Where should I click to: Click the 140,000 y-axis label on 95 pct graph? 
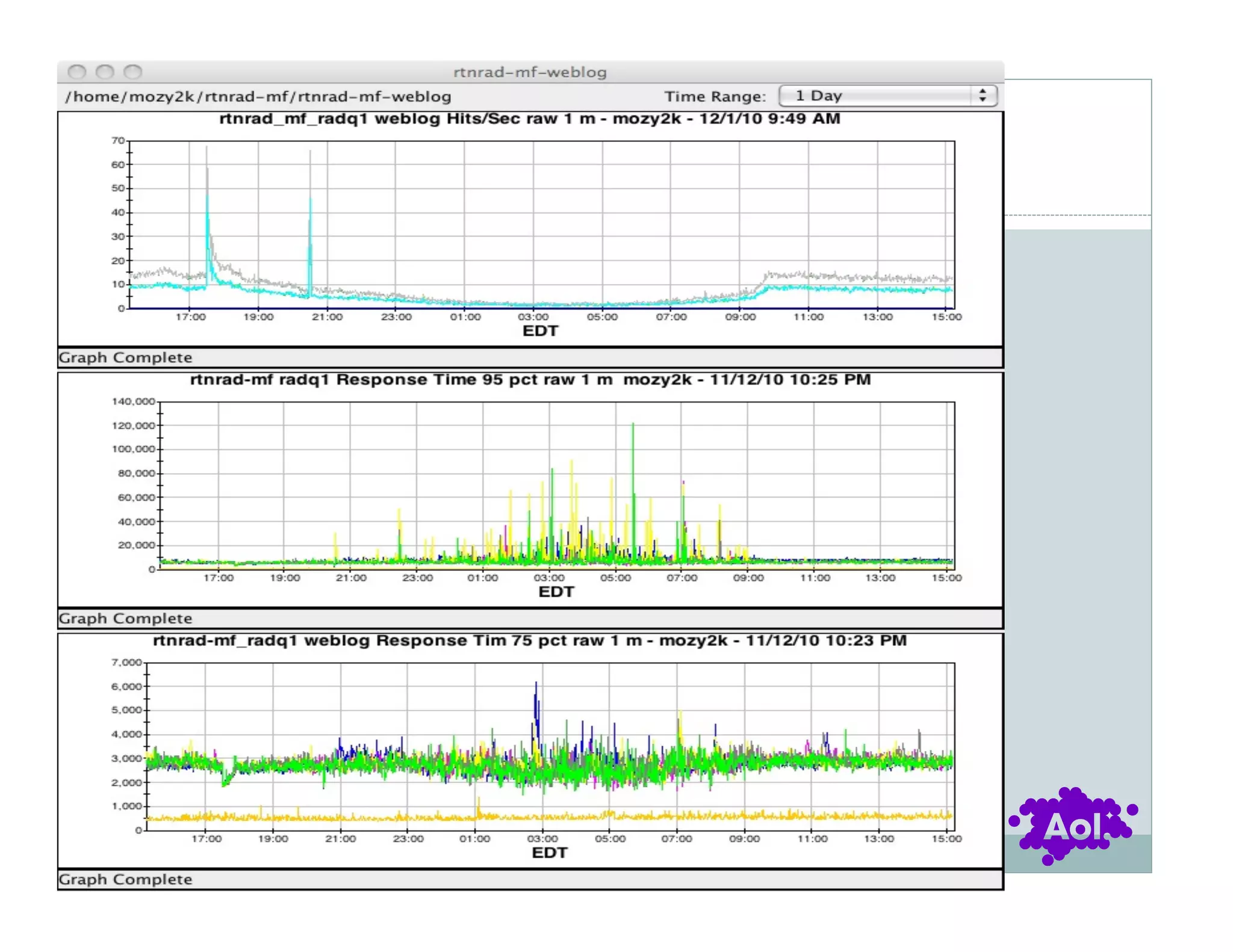coord(134,401)
